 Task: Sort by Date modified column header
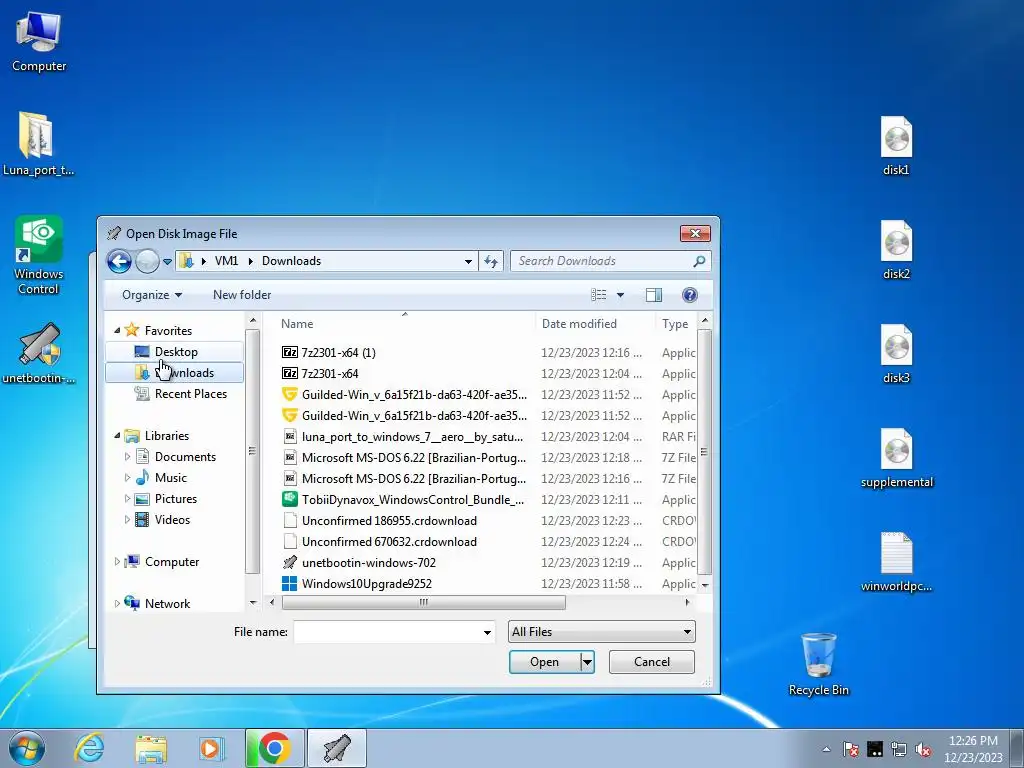595,324
